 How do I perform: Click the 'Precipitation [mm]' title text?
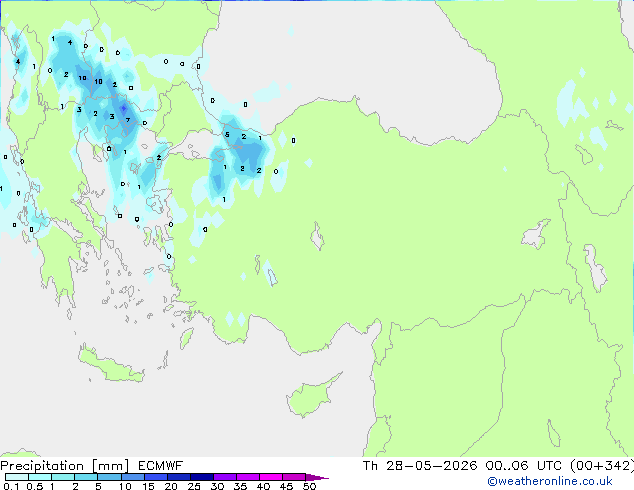point(64,466)
